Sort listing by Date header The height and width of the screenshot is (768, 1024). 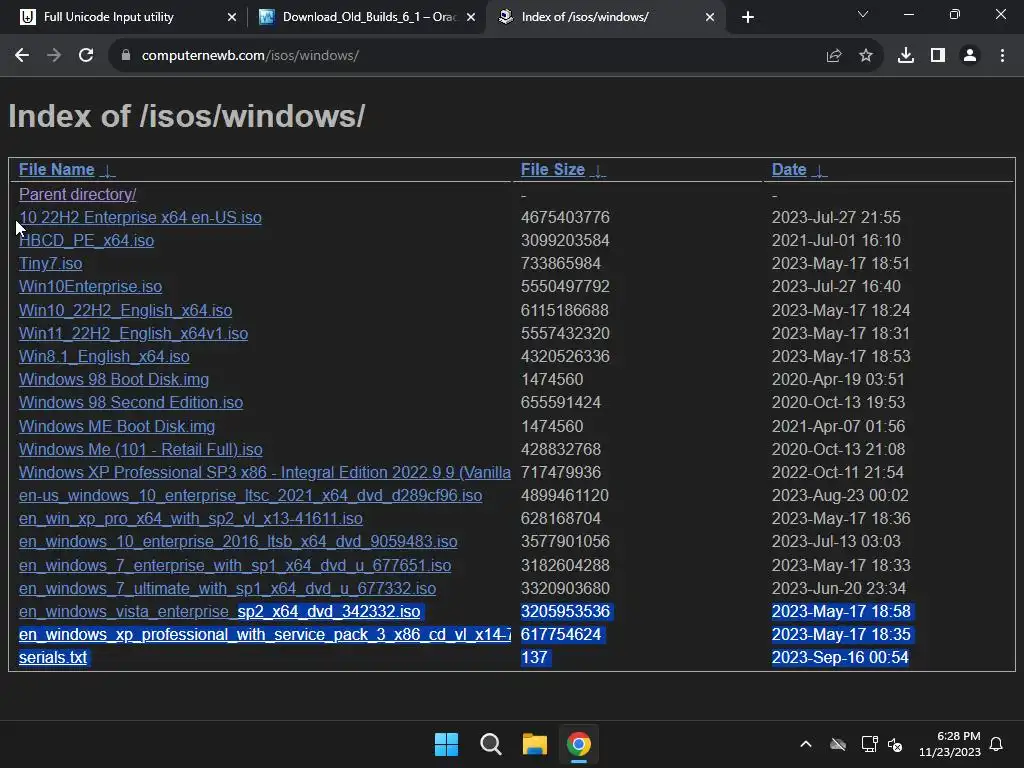pos(789,170)
